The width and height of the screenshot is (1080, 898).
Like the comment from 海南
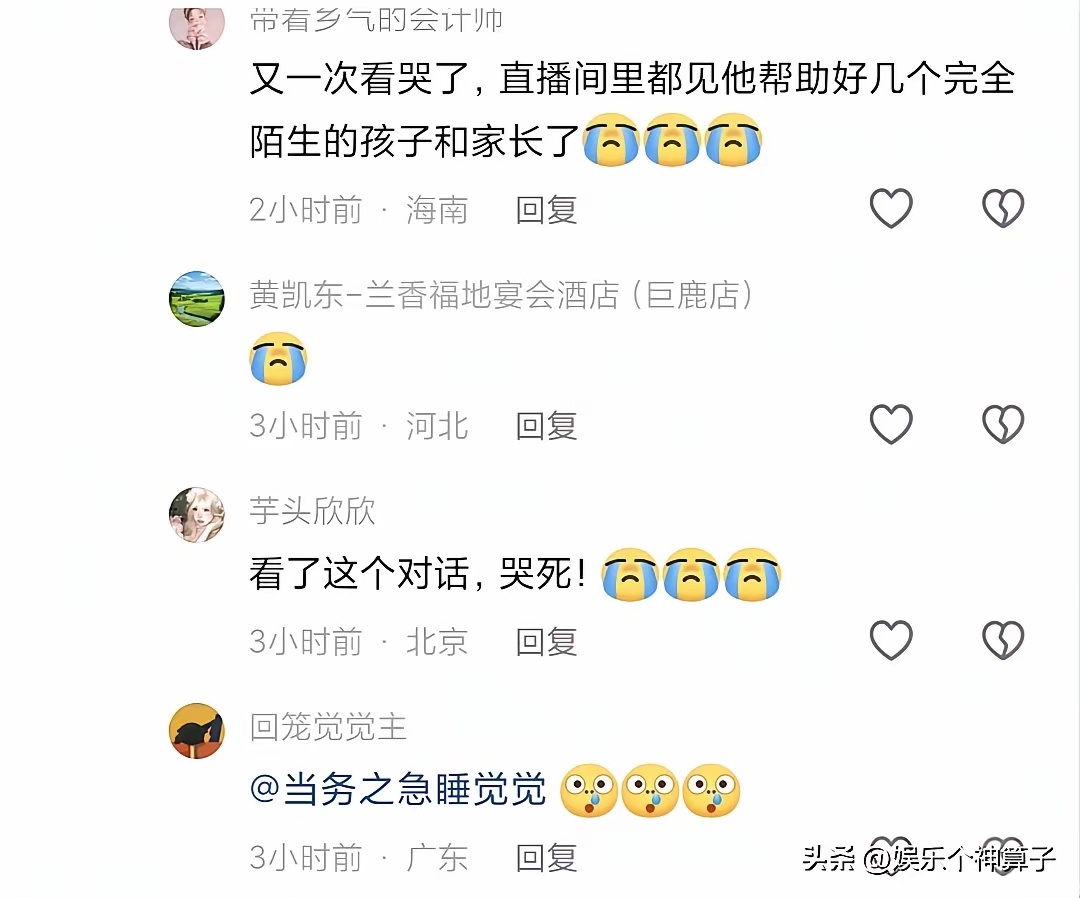(x=891, y=208)
